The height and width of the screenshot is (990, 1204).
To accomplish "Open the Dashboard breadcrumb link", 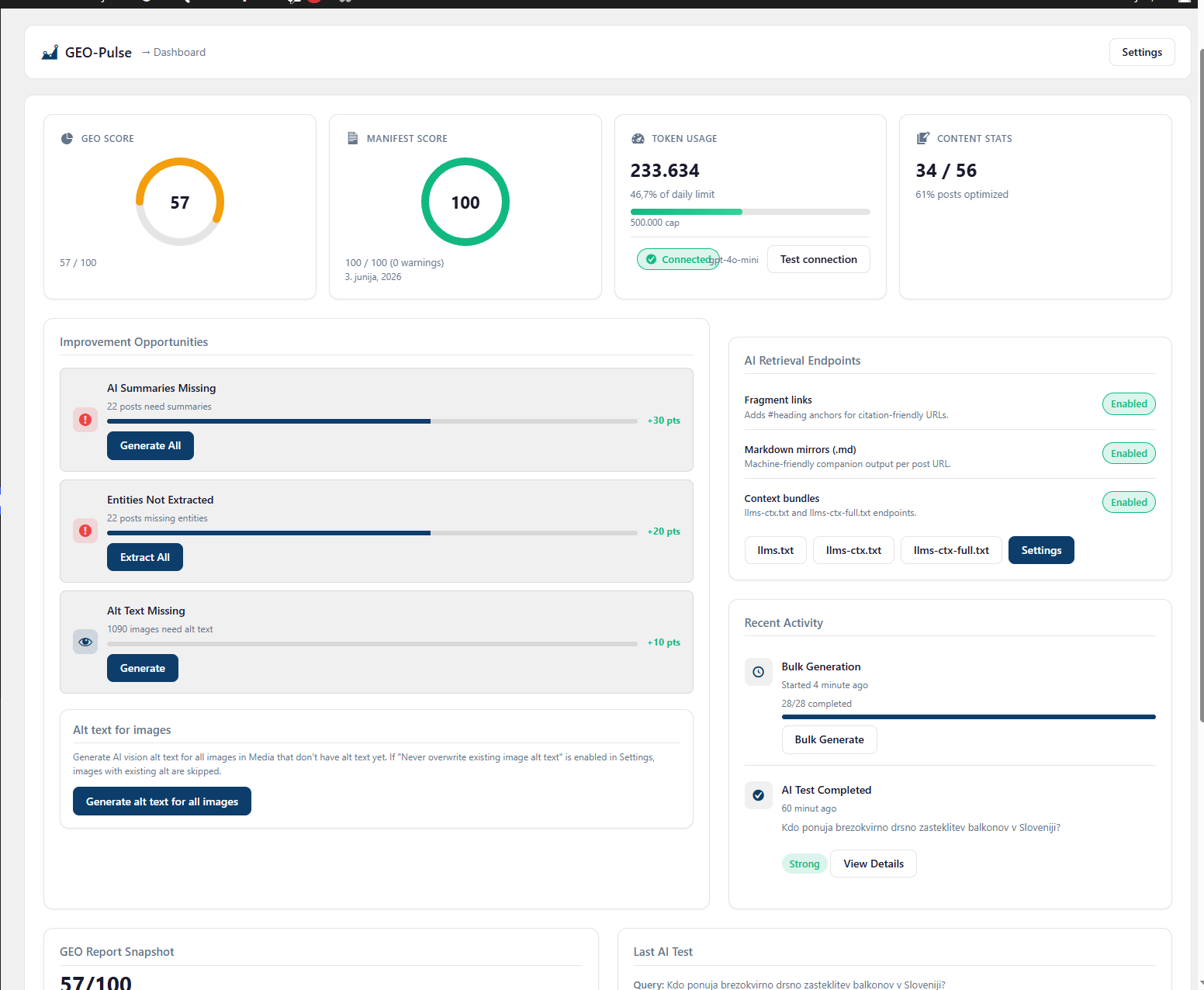I will click(x=179, y=52).
